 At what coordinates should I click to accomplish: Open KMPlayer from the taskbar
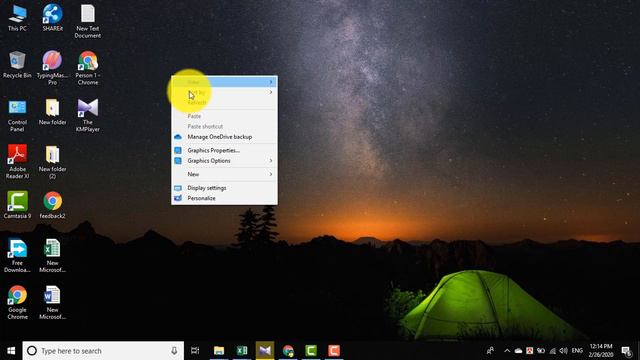point(265,351)
